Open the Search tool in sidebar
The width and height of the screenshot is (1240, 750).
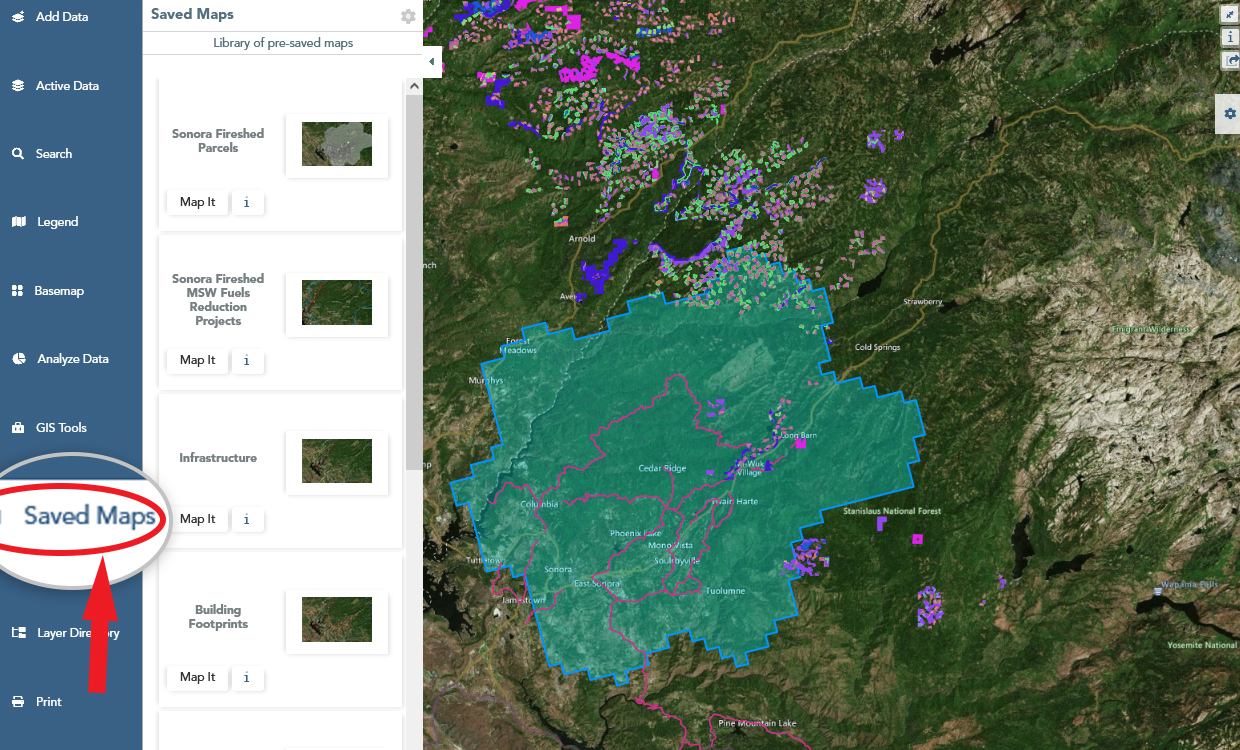click(42, 154)
